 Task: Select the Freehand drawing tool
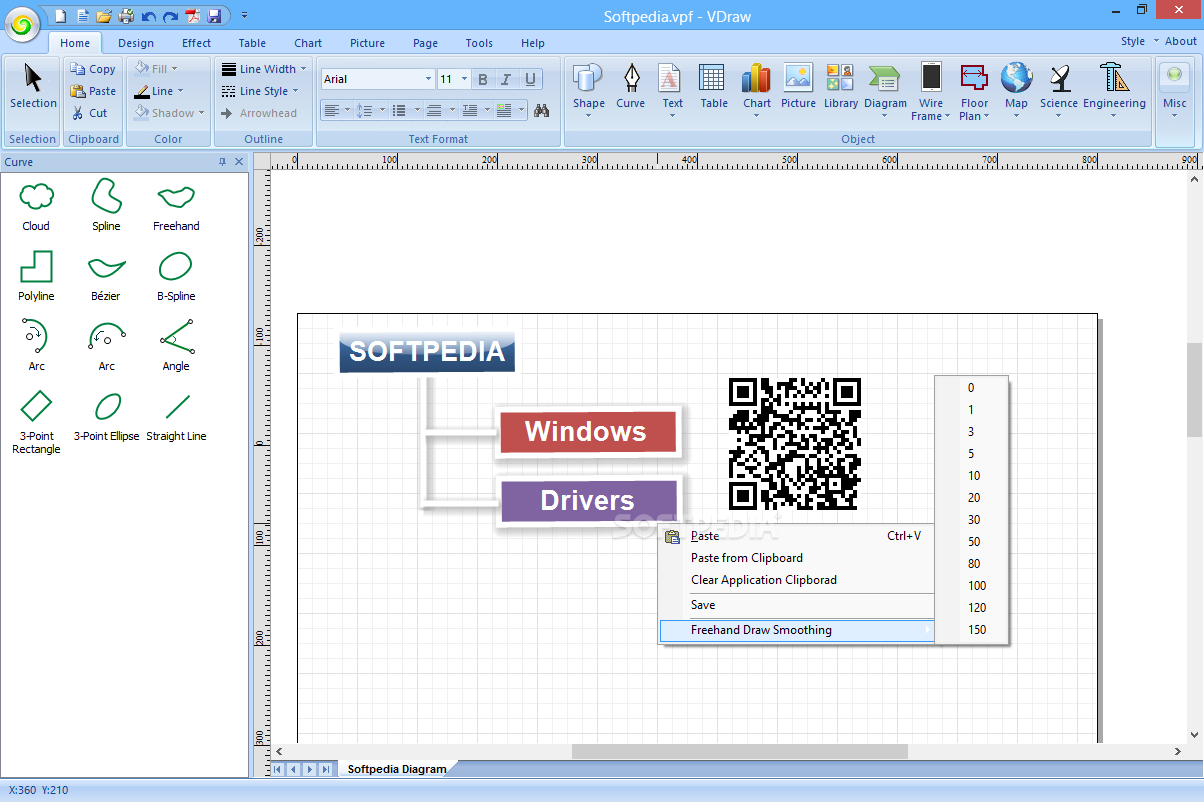tap(176, 206)
